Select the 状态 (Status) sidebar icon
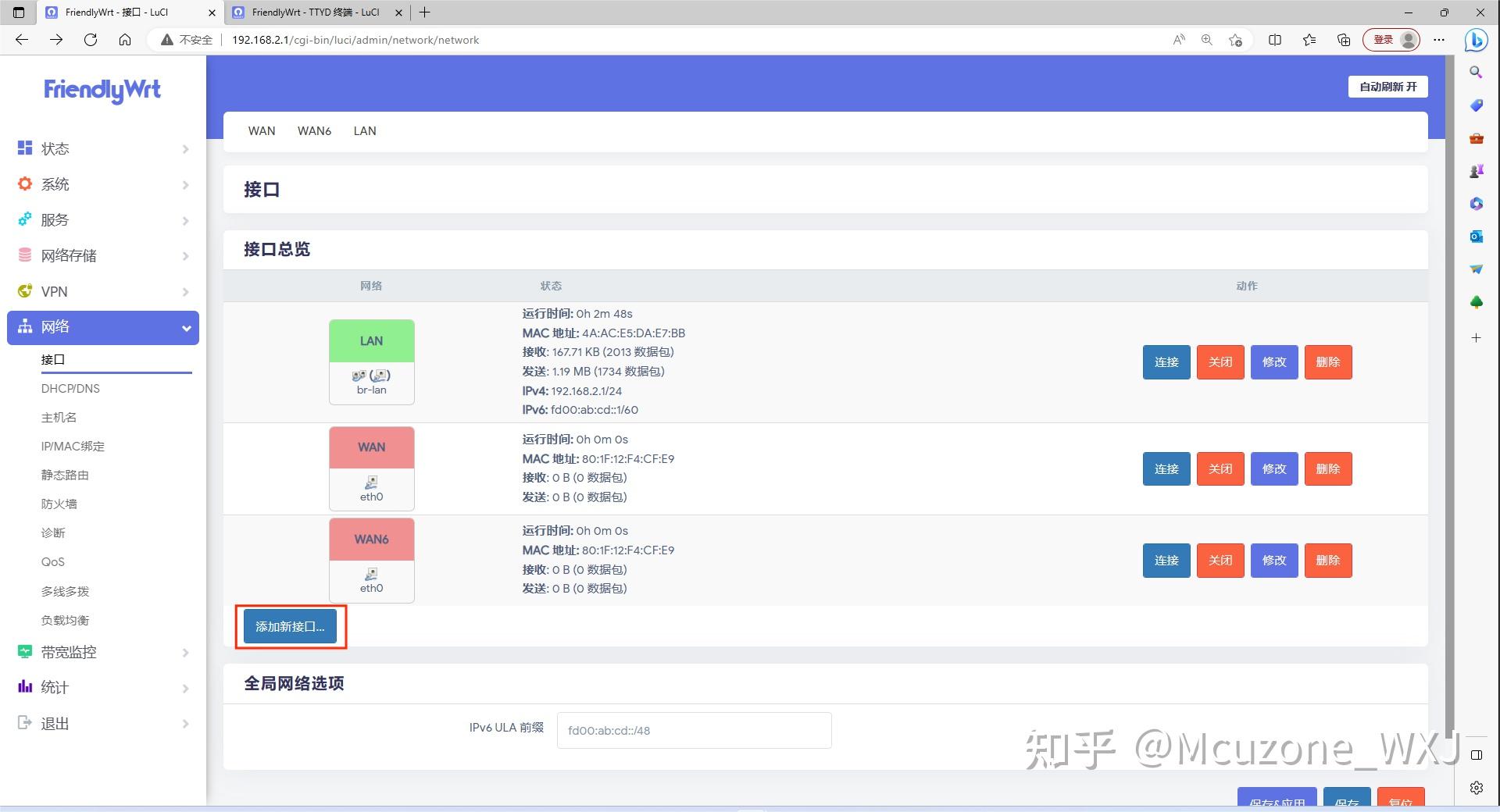1500x812 pixels. (x=23, y=148)
